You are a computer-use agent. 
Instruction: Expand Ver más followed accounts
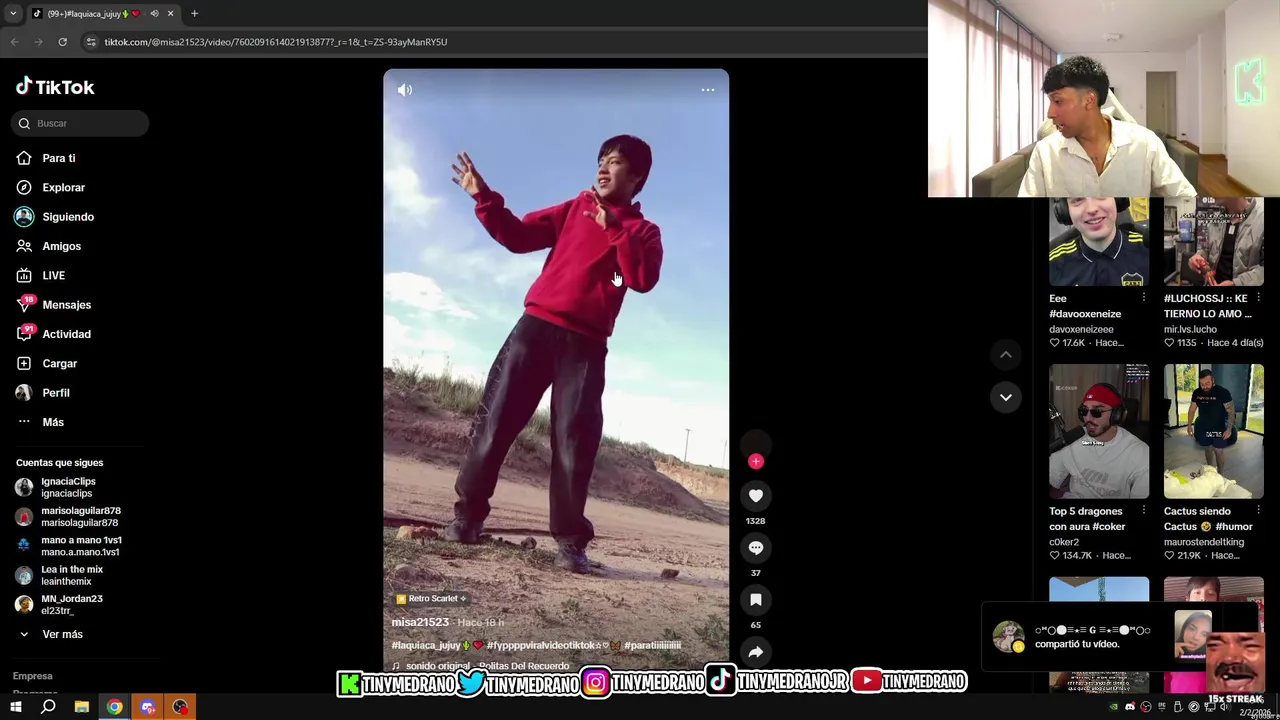click(50, 634)
